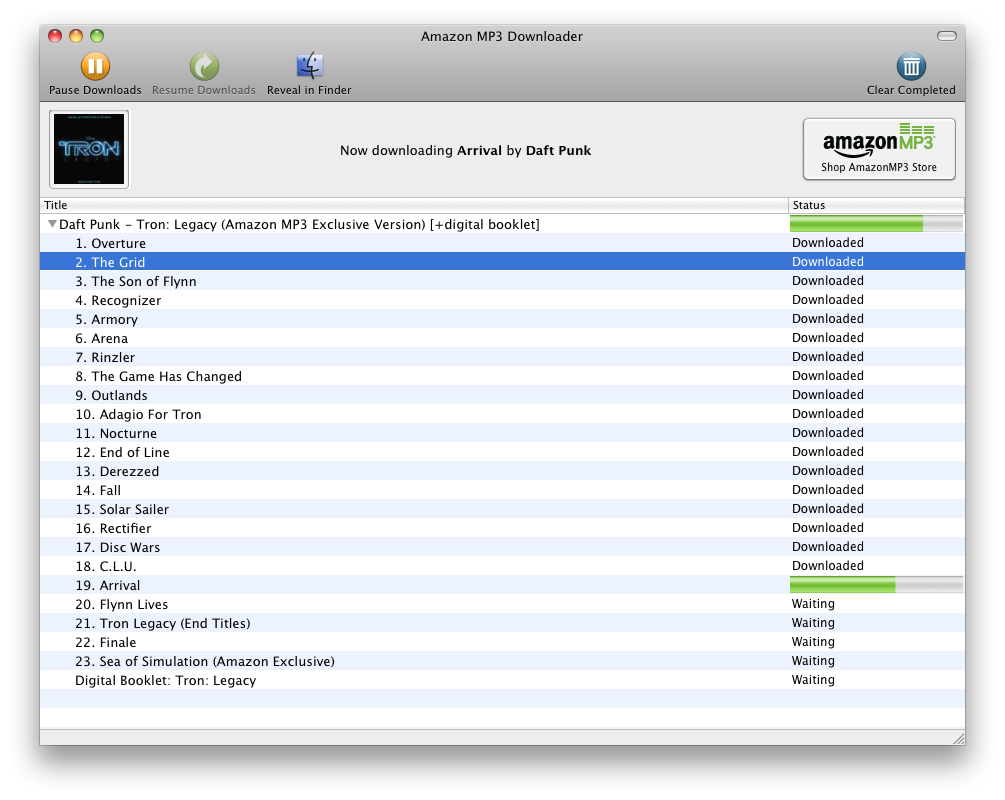This screenshot has height=800, width=1005.
Task: Select track 14. Fall
Action: pos(502,490)
